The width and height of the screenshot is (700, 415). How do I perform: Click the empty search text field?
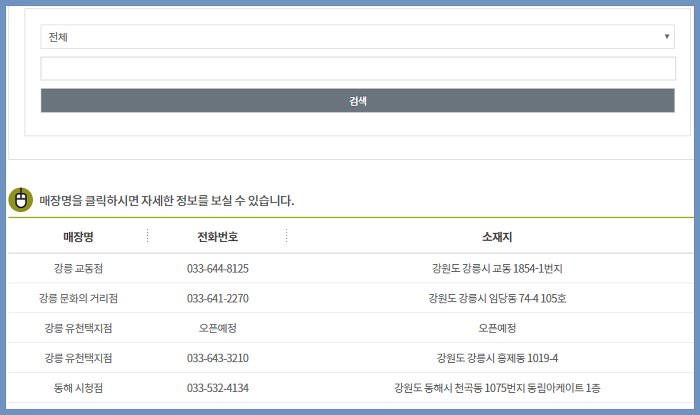[358, 69]
